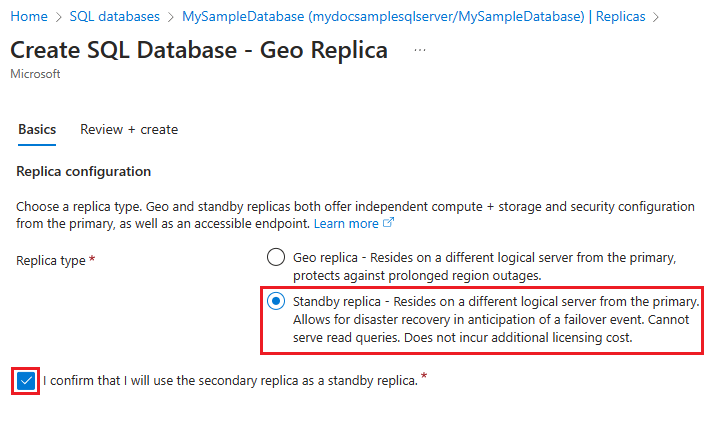Click the Geo replica description text

pos(484,266)
